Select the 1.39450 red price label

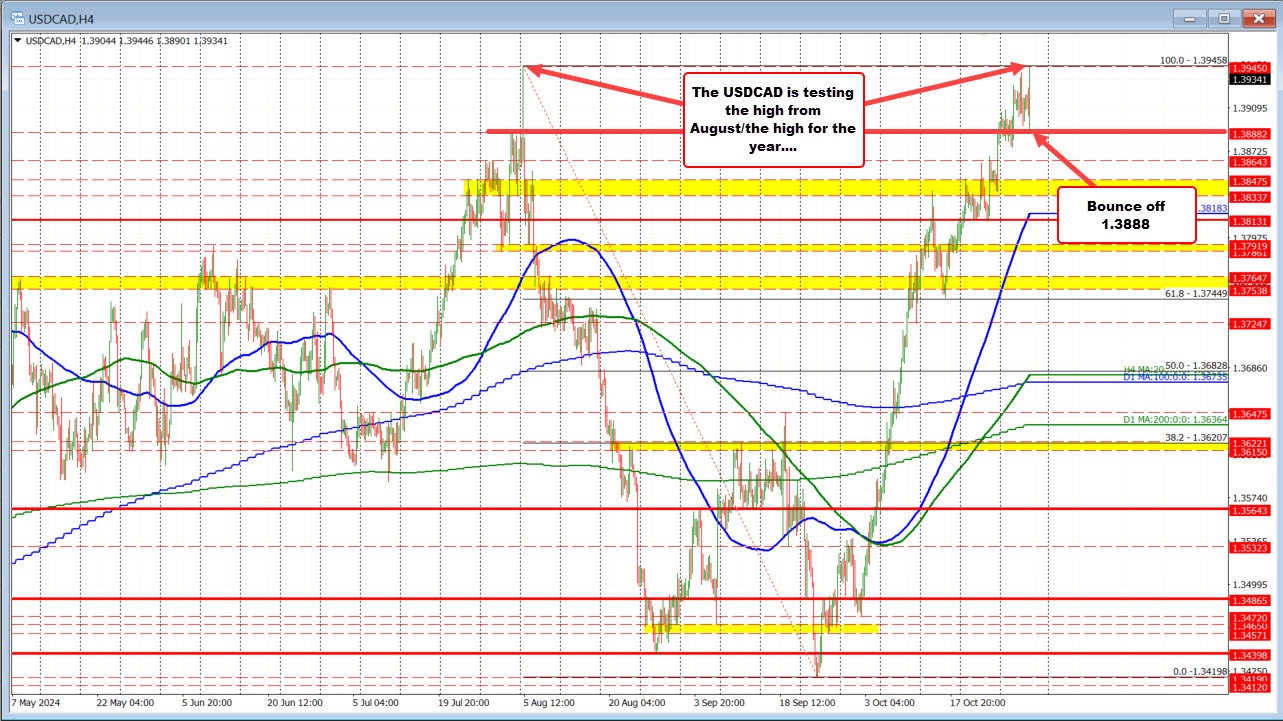[x=1249, y=67]
